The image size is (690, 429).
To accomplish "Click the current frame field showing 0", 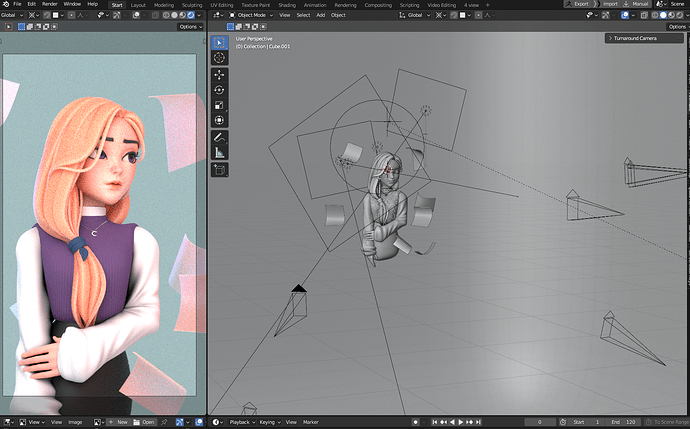I will coord(540,422).
